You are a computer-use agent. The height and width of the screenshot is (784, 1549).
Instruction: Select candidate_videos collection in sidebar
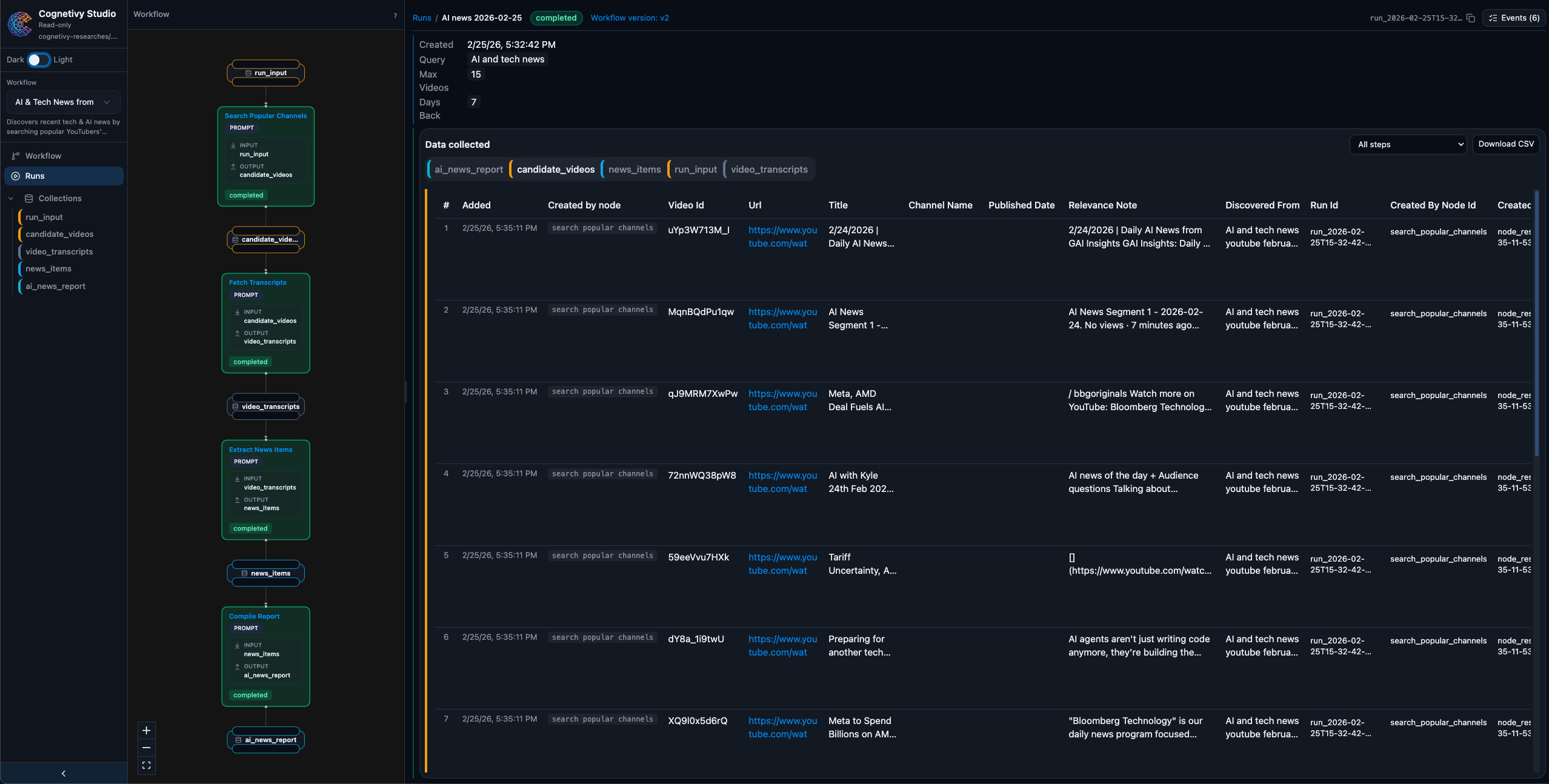(x=59, y=234)
